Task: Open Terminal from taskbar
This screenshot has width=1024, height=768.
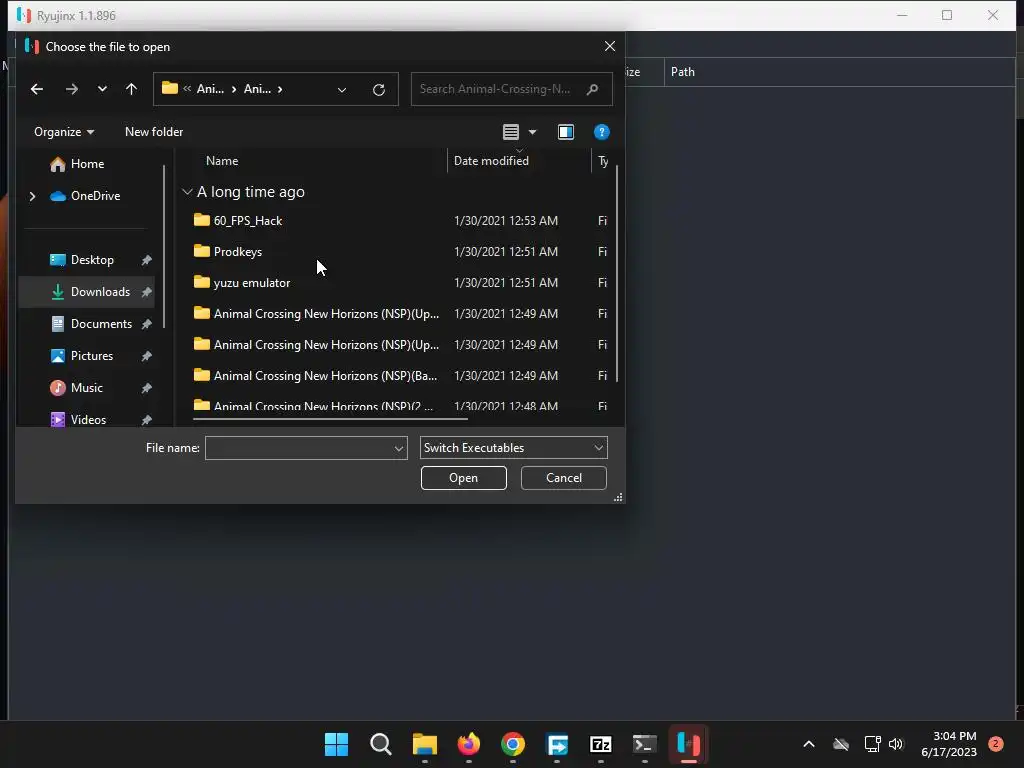Action: point(645,744)
